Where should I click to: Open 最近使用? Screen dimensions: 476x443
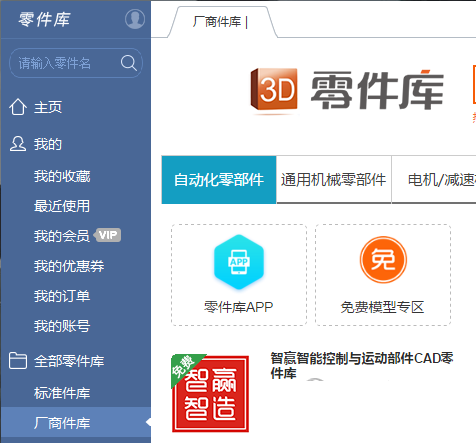coord(62,206)
